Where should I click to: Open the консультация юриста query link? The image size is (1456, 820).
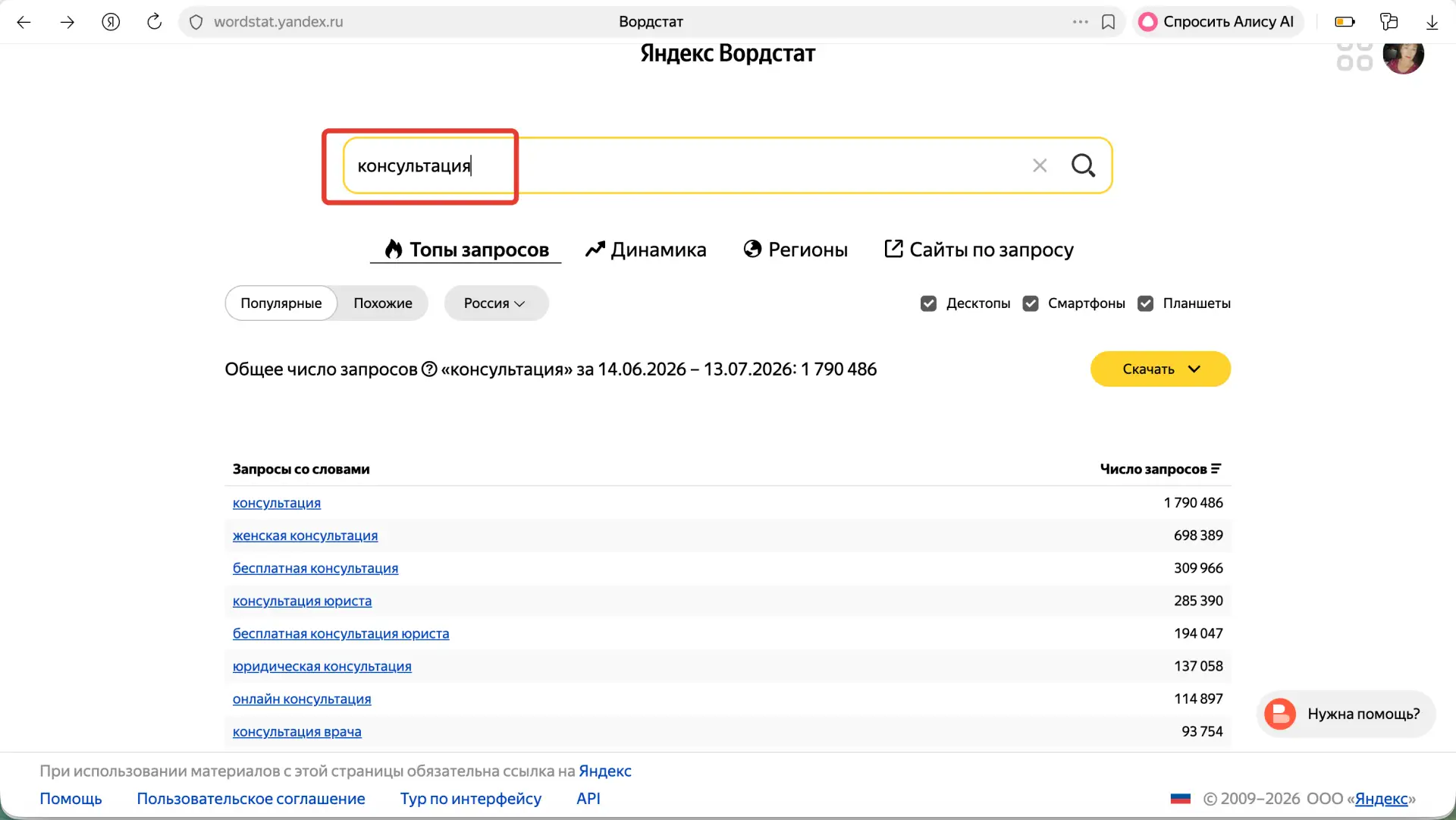pyautogui.click(x=302, y=601)
